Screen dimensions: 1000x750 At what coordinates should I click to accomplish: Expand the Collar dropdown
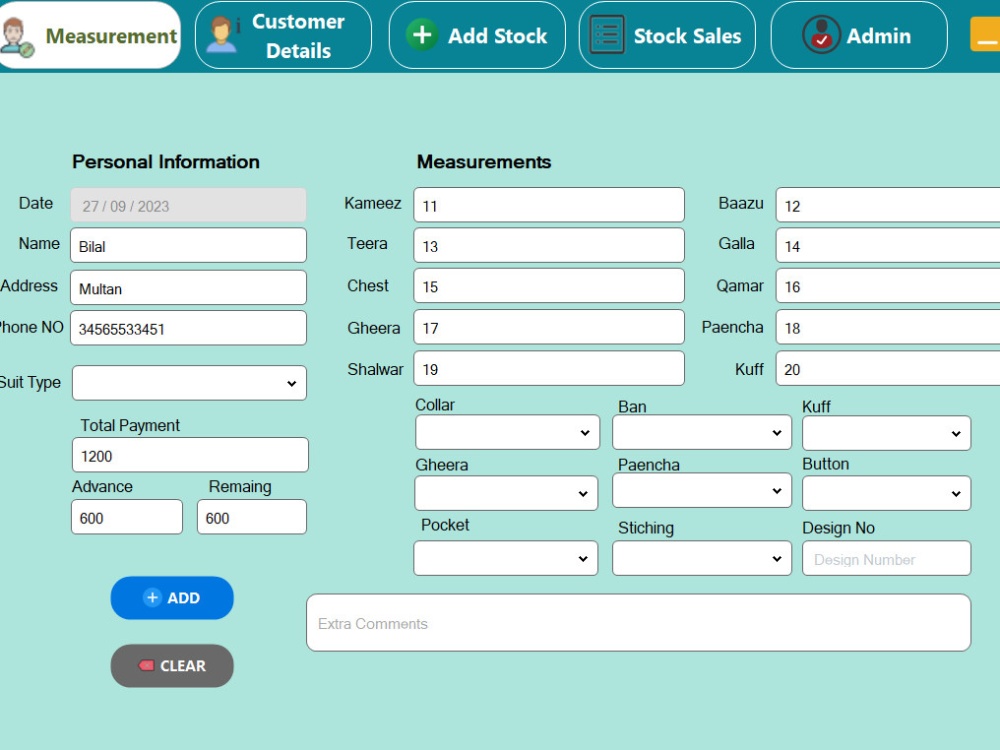coord(508,432)
